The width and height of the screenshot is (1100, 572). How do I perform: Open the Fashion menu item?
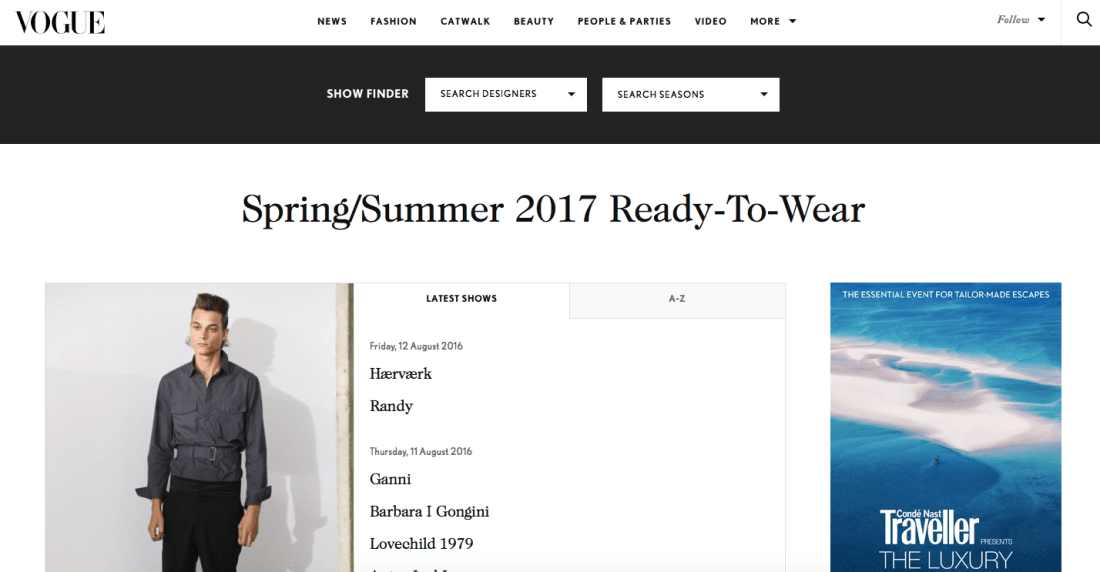pyautogui.click(x=394, y=21)
